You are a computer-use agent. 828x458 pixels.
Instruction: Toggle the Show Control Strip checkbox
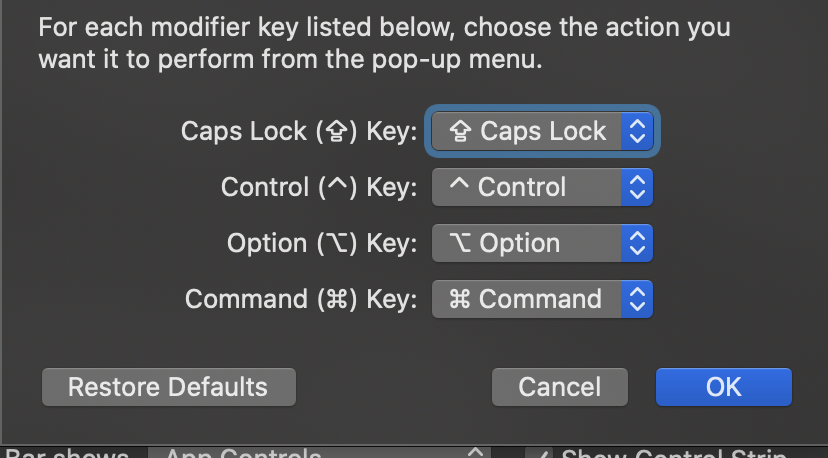(x=540, y=453)
